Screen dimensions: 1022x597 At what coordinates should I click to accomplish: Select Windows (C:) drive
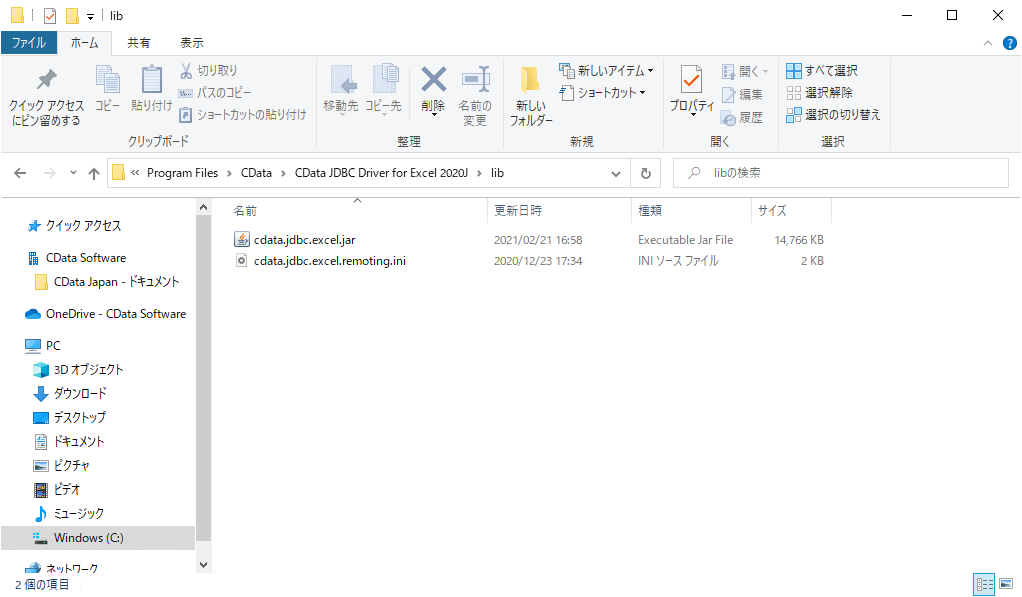click(98, 538)
